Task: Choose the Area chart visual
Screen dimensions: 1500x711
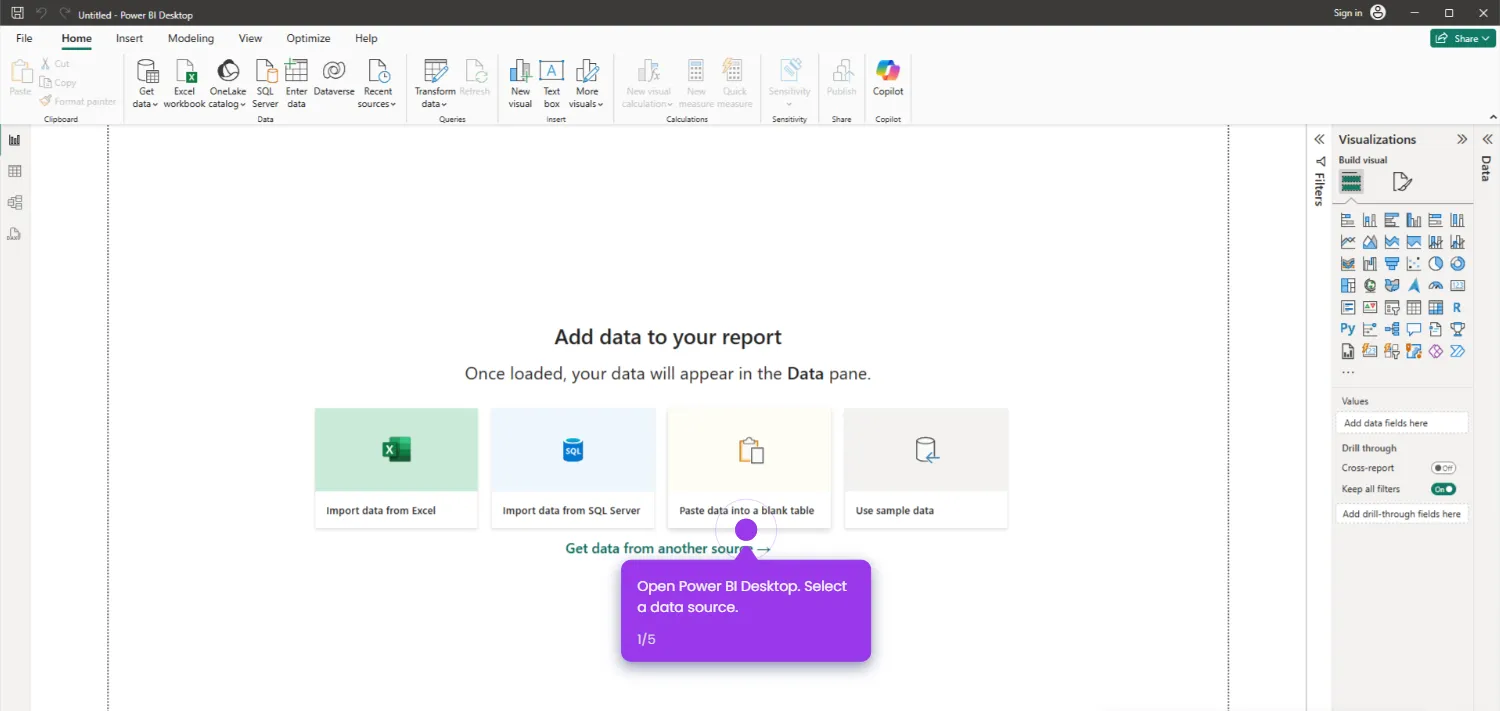Action: [x=1370, y=242]
